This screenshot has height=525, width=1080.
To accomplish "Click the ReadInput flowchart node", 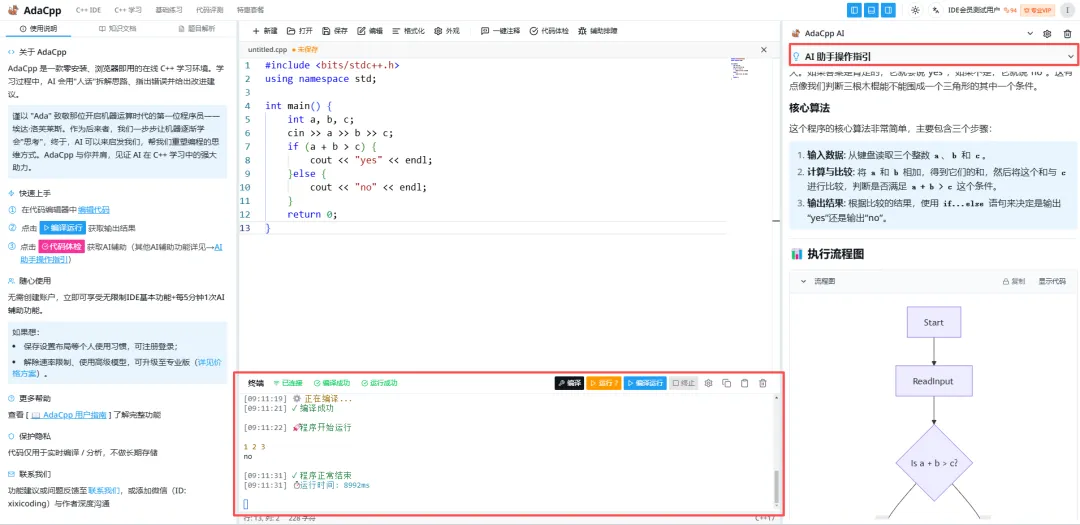I will pos(933,381).
